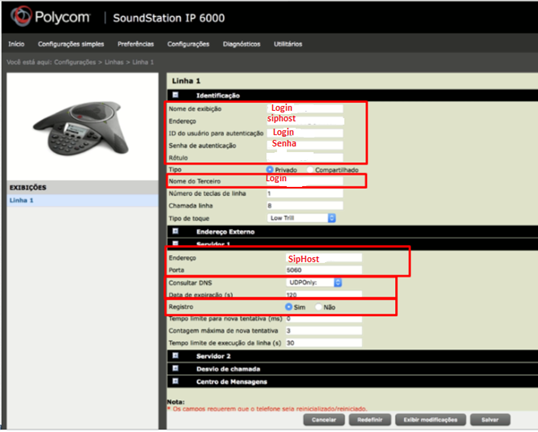This screenshot has height=432, width=538.
Task: Click the Redefinir button
Action: click(370, 420)
